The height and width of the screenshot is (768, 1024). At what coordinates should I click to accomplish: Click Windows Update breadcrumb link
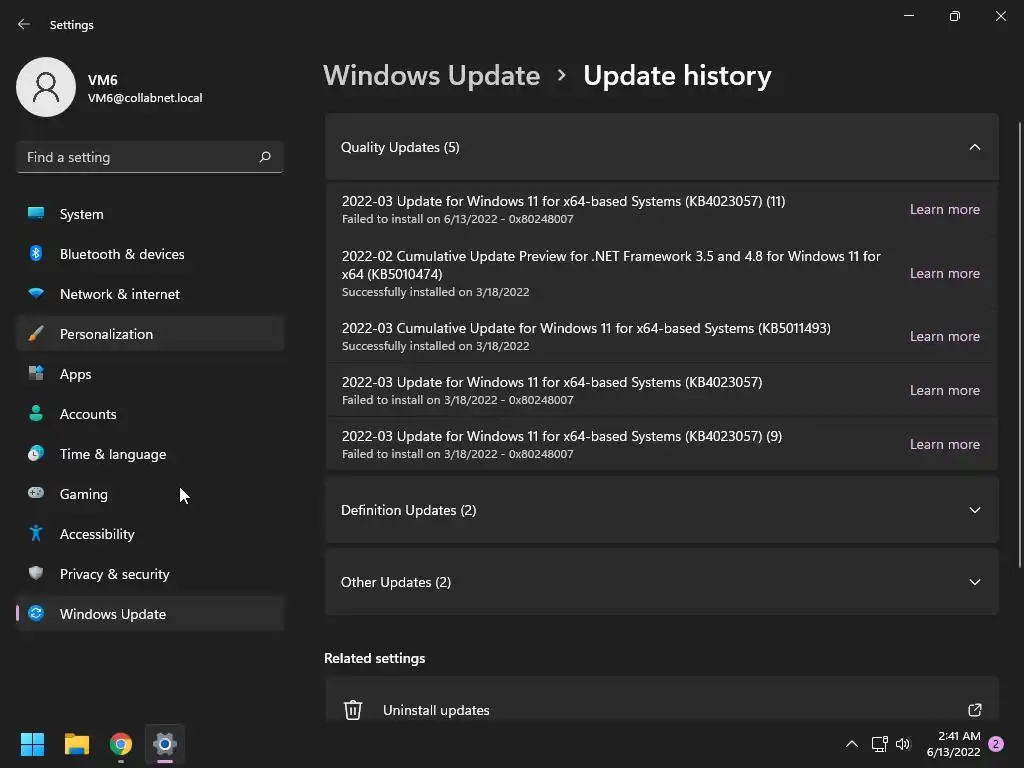[432, 76]
